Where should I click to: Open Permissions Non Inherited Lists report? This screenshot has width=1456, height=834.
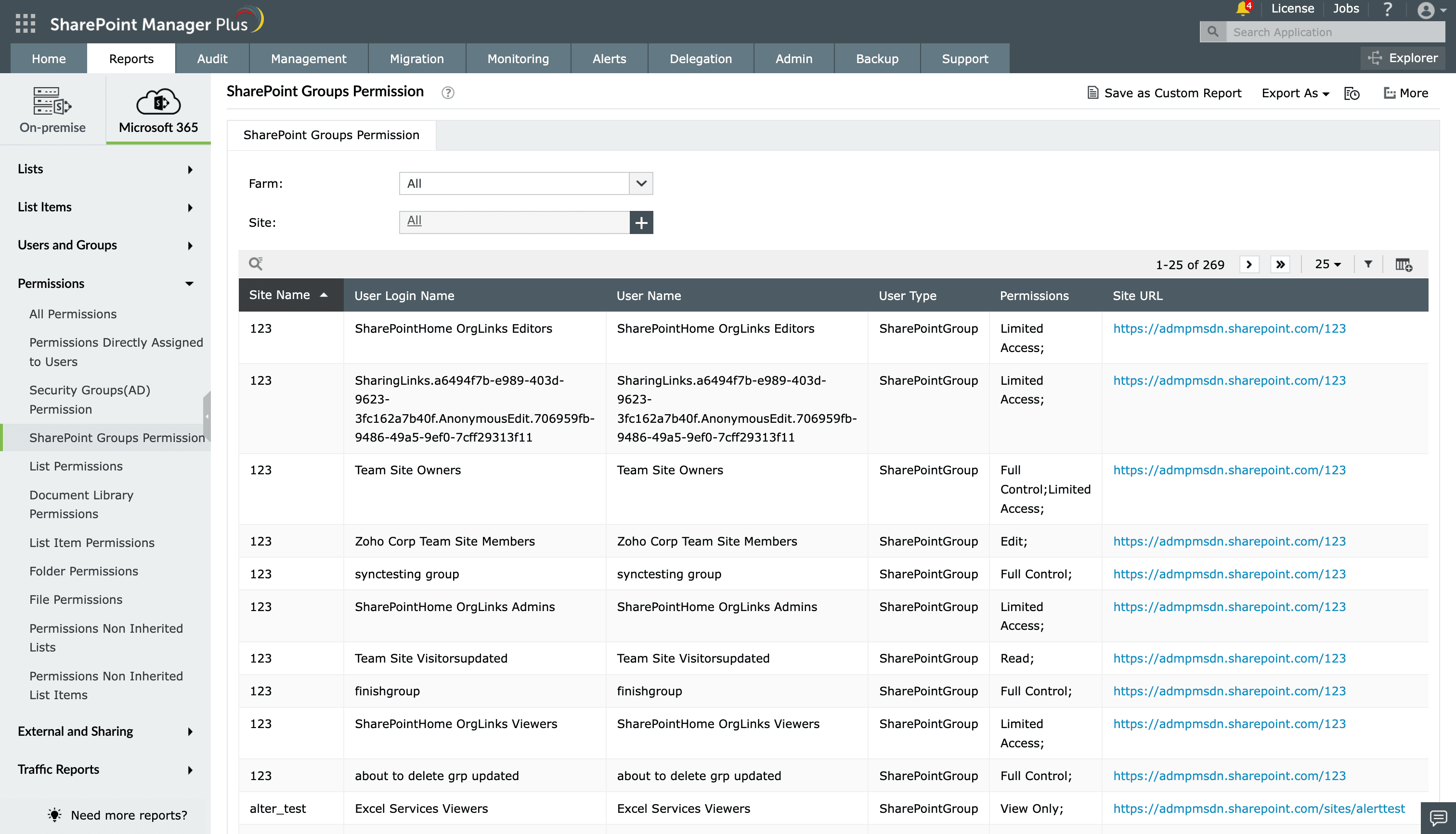click(x=106, y=638)
